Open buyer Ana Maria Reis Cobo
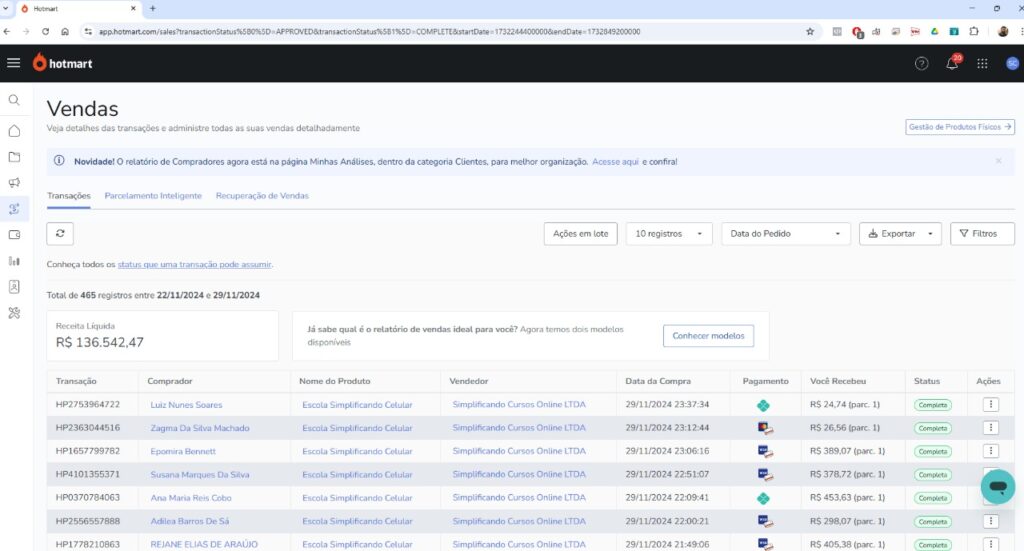This screenshot has width=1024, height=551. click(x=191, y=497)
